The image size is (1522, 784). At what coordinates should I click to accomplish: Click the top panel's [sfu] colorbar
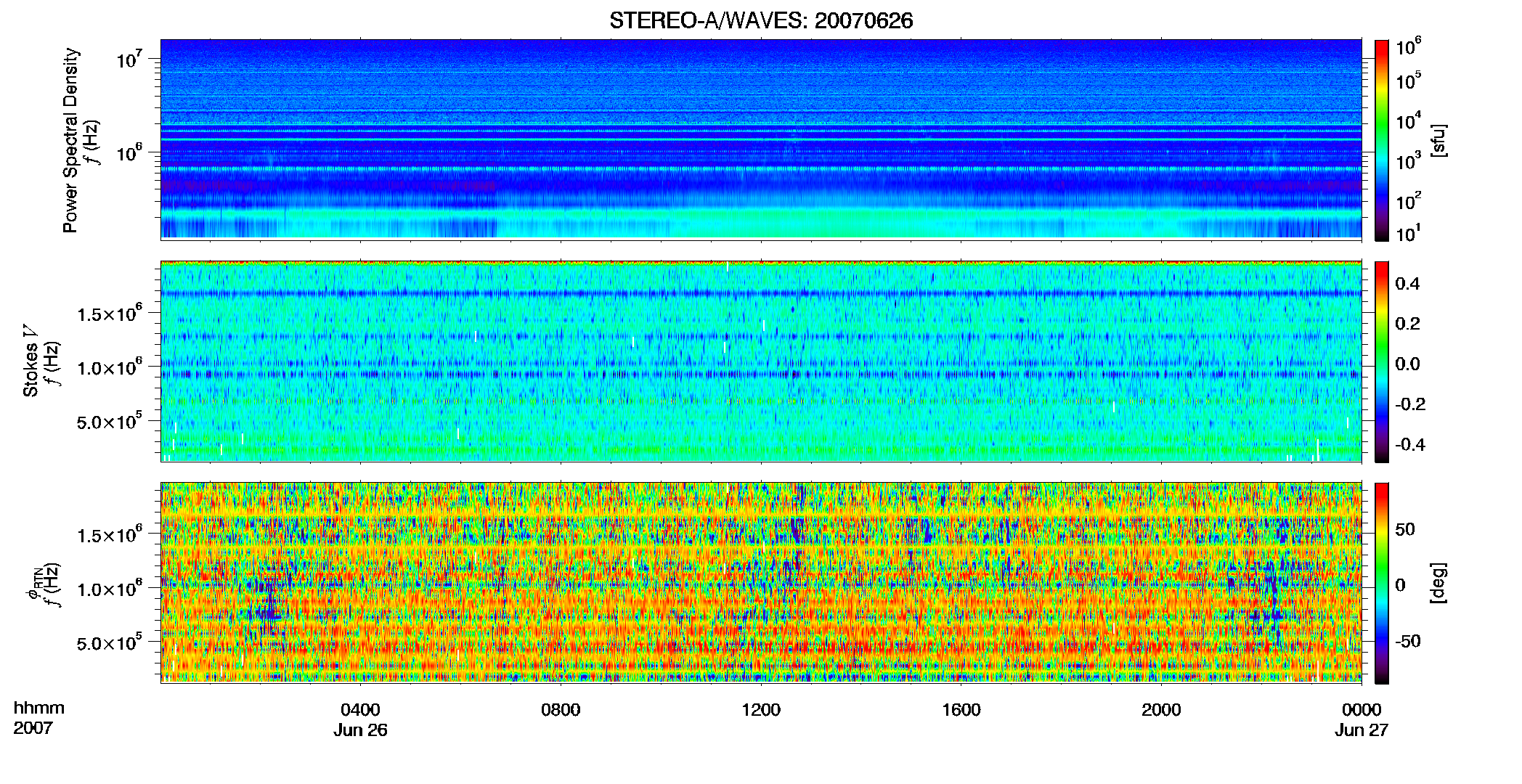[x=1382, y=140]
